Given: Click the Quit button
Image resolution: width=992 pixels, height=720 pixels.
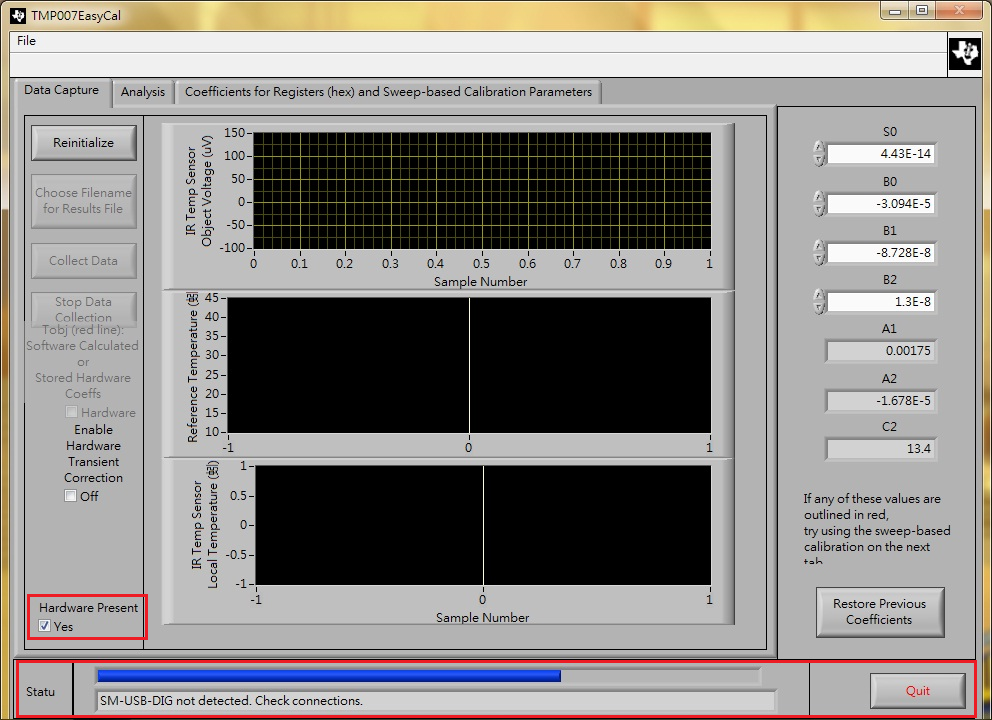Looking at the screenshot, I should (917, 691).
